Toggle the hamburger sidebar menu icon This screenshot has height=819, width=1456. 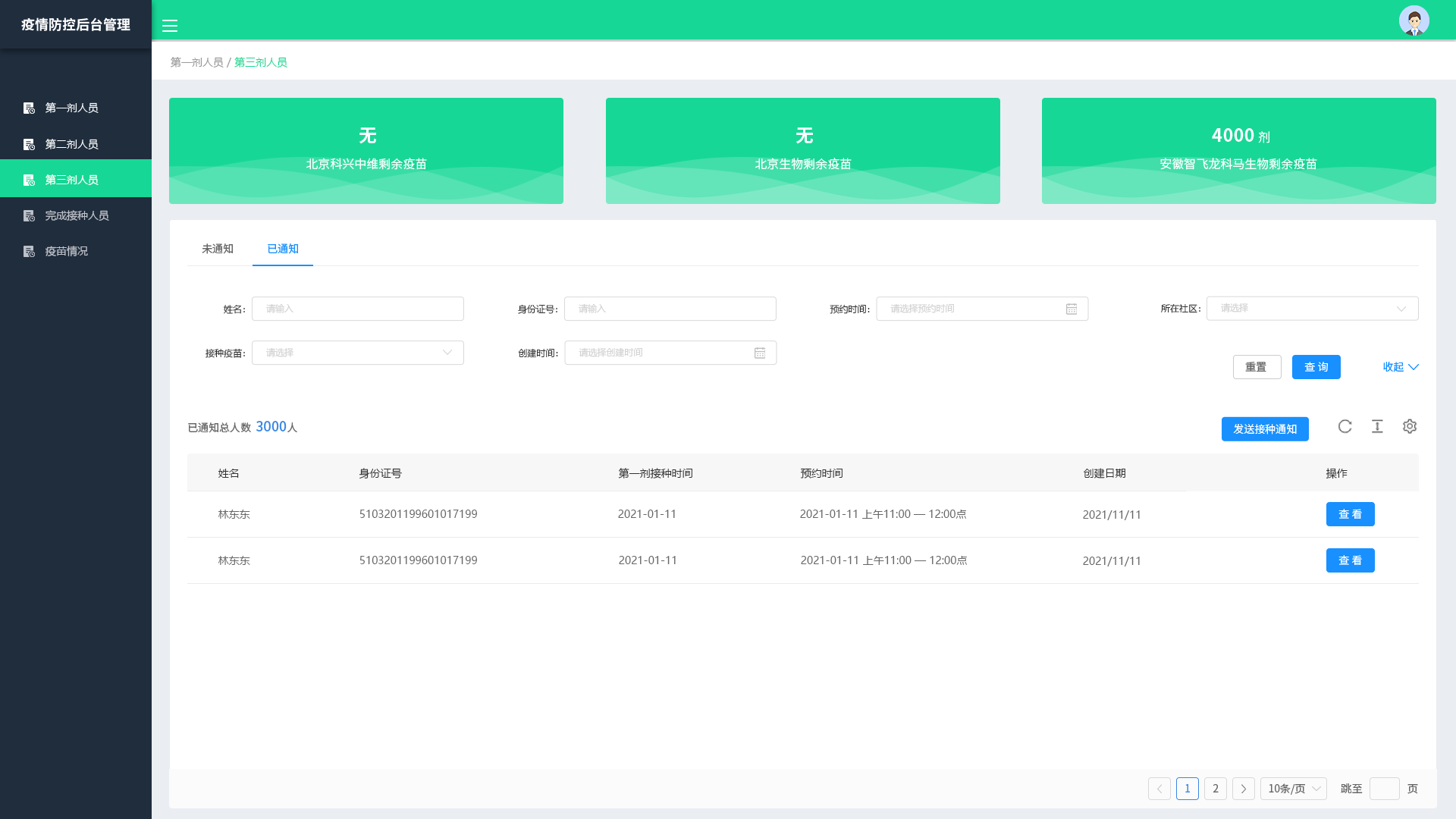click(x=170, y=26)
